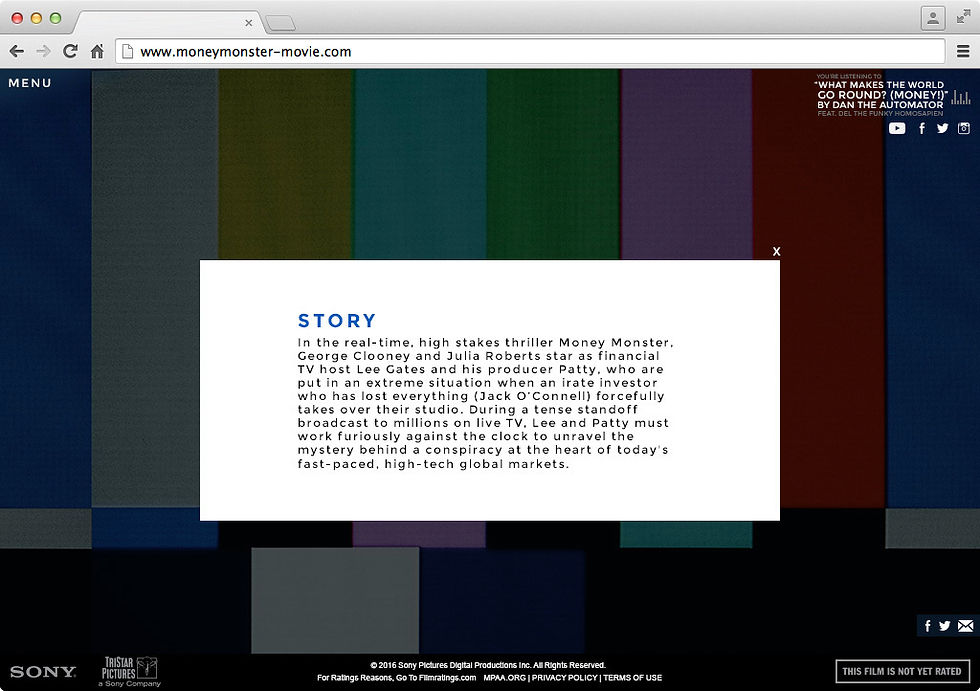The width and height of the screenshot is (980, 691).
Task: Click the browser forward arrow
Action: (43, 51)
